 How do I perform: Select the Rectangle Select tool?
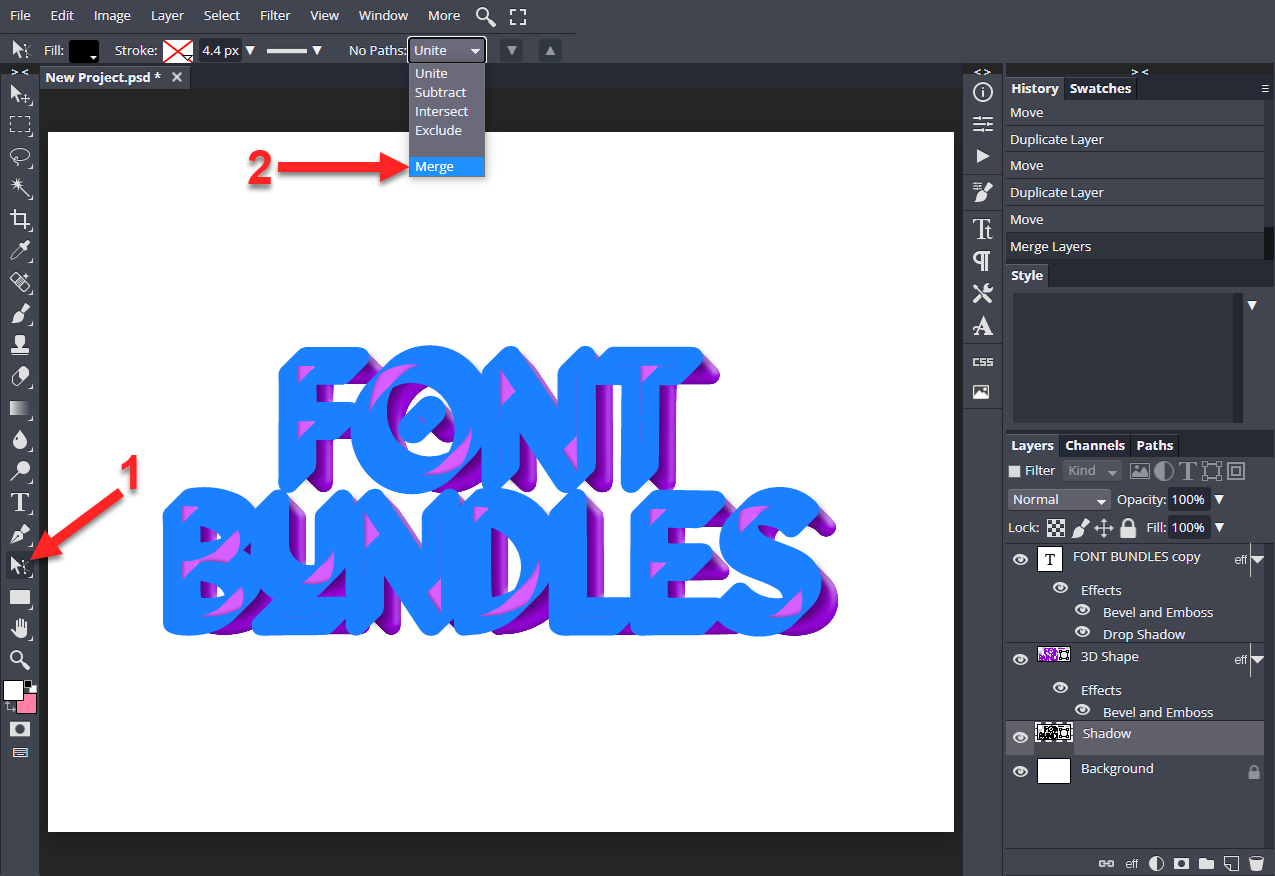pyautogui.click(x=19, y=125)
